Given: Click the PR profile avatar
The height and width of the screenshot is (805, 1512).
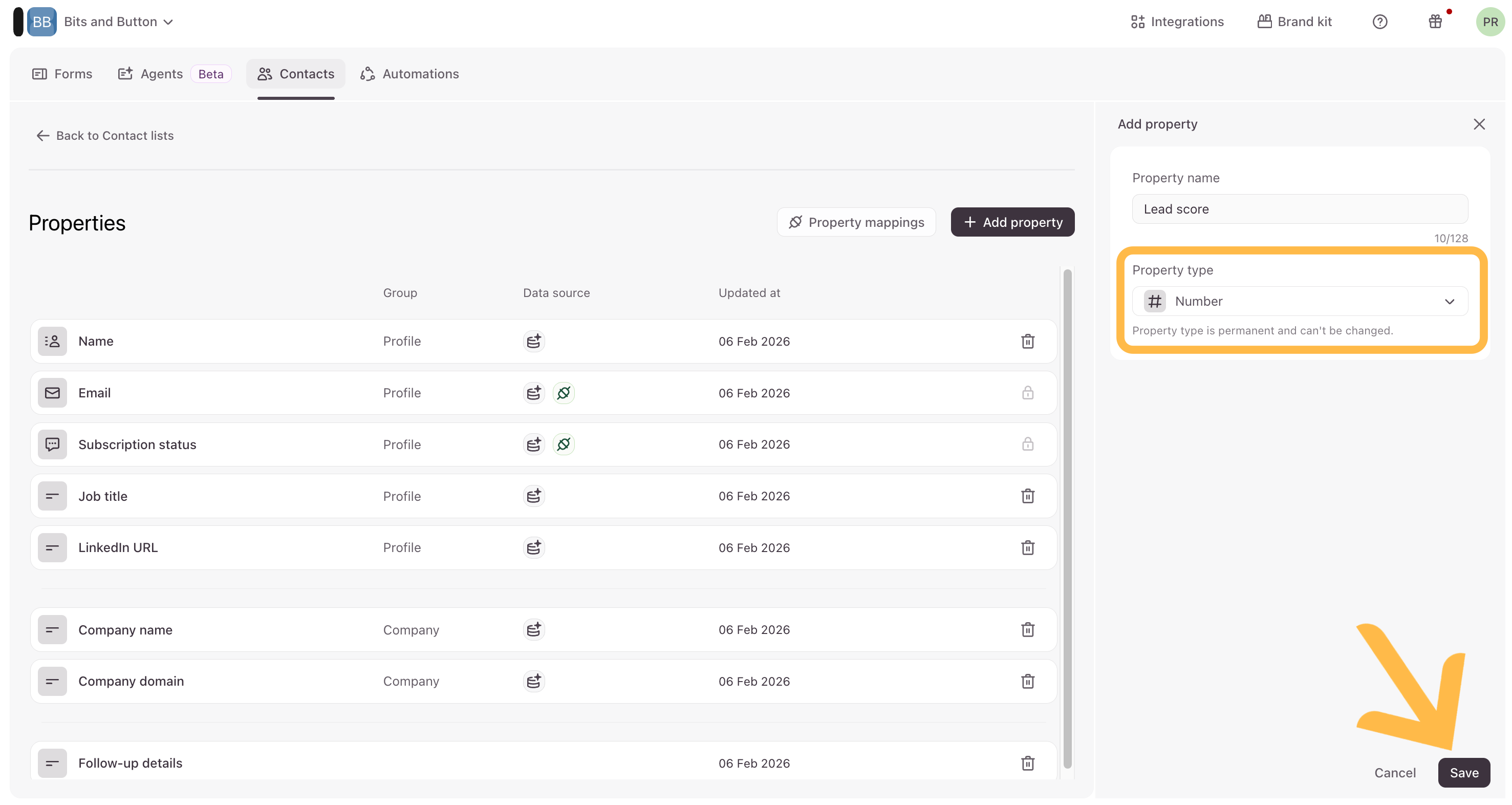Looking at the screenshot, I should pyautogui.click(x=1489, y=22).
